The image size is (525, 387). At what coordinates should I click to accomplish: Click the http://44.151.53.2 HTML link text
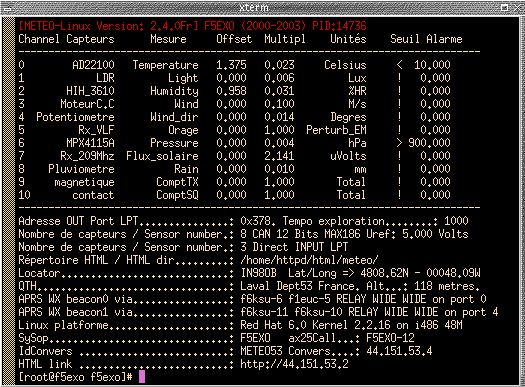(x=294, y=364)
